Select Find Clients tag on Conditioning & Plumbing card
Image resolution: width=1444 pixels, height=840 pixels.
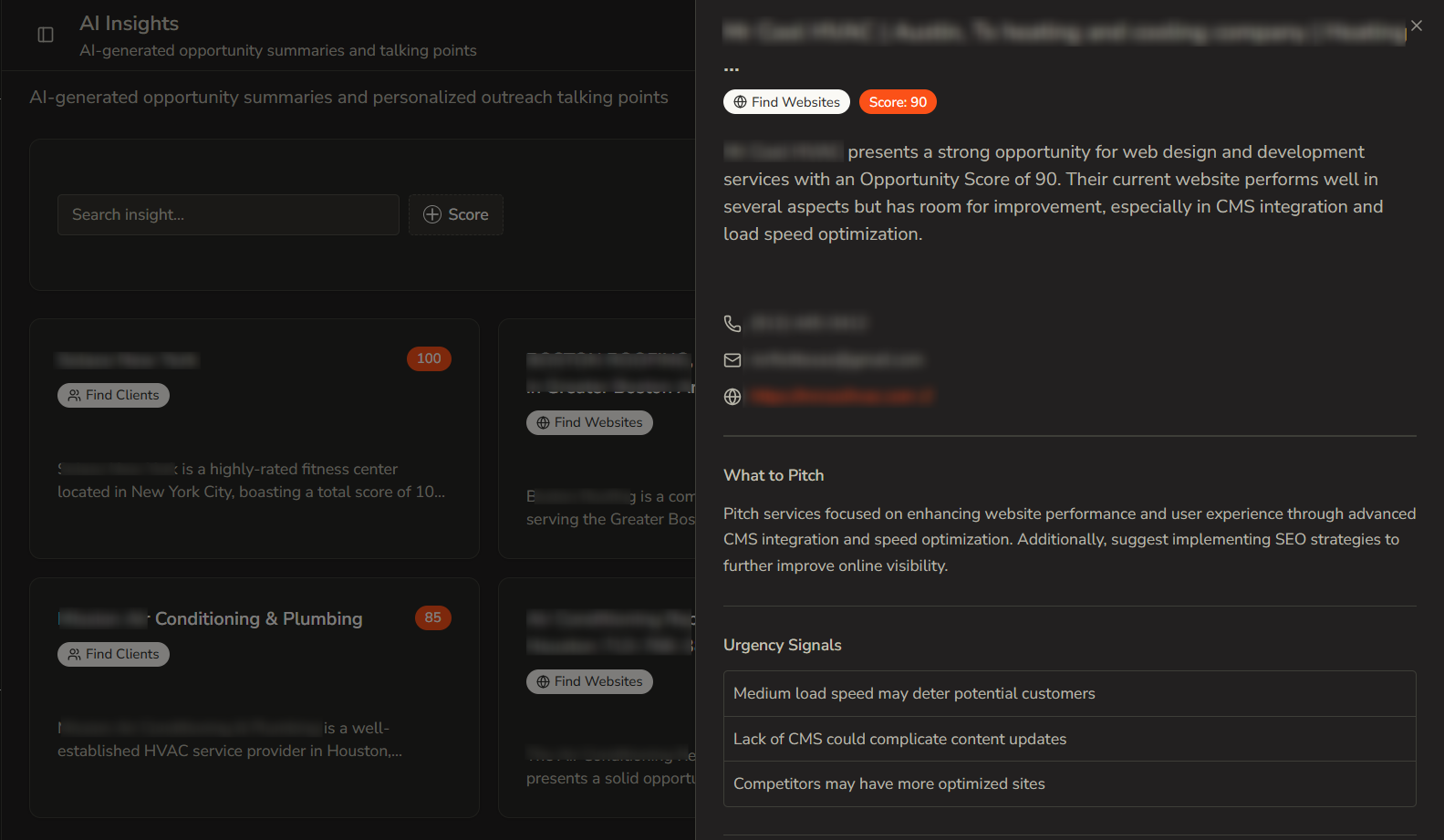(x=113, y=654)
